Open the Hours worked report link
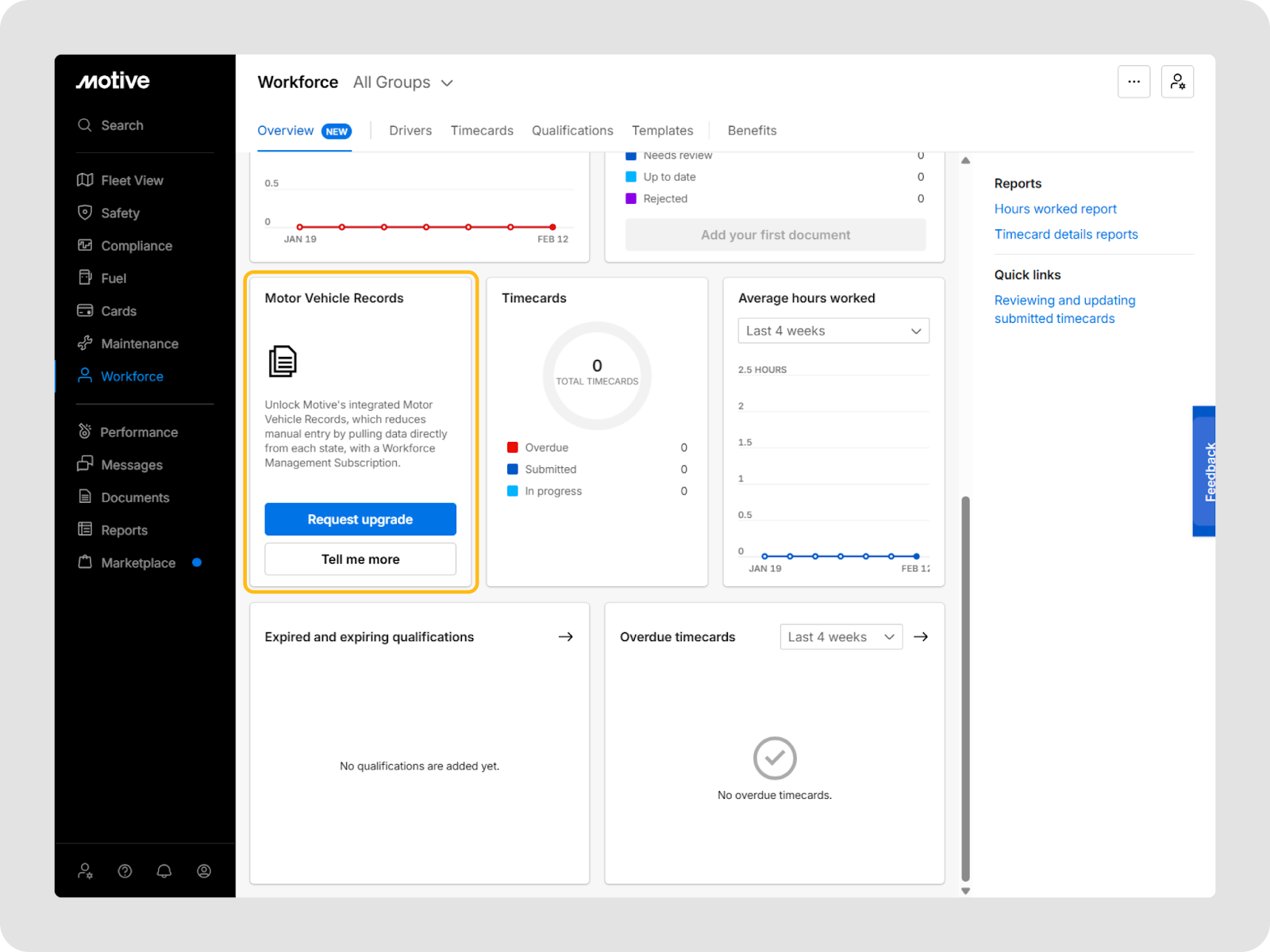Image resolution: width=1270 pixels, height=952 pixels. tap(1055, 209)
